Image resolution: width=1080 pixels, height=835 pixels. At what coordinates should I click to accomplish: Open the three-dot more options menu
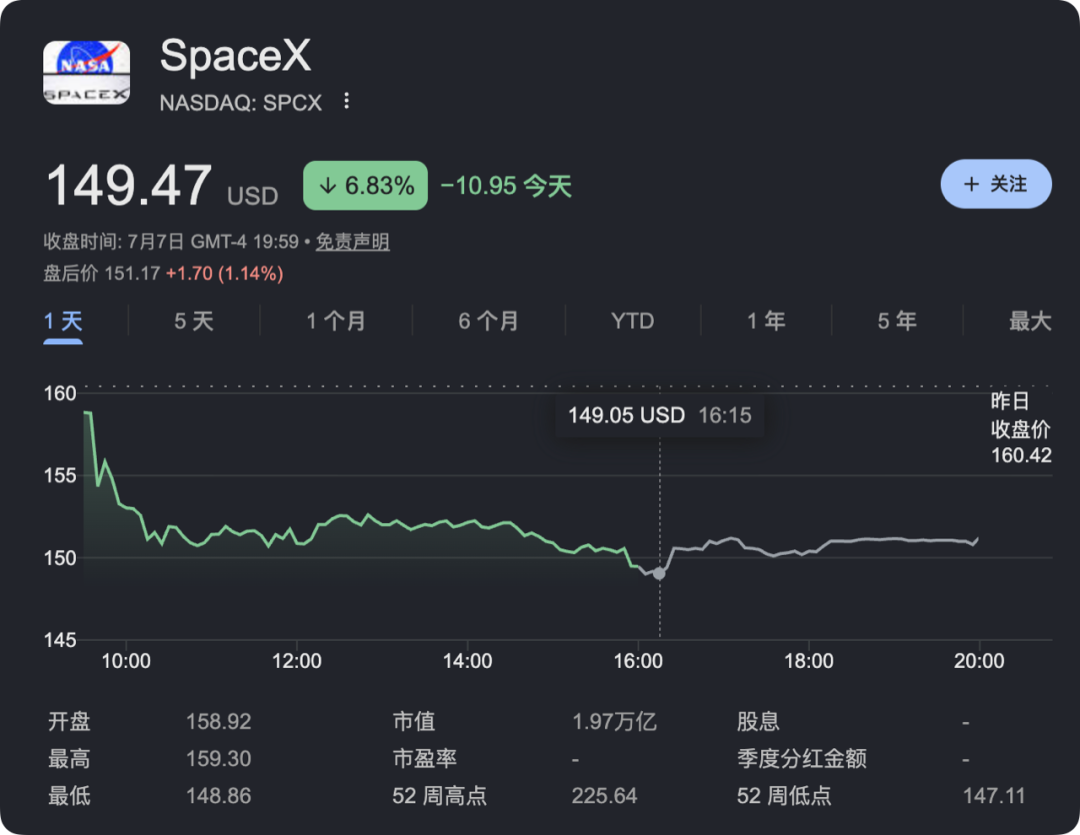[x=346, y=101]
